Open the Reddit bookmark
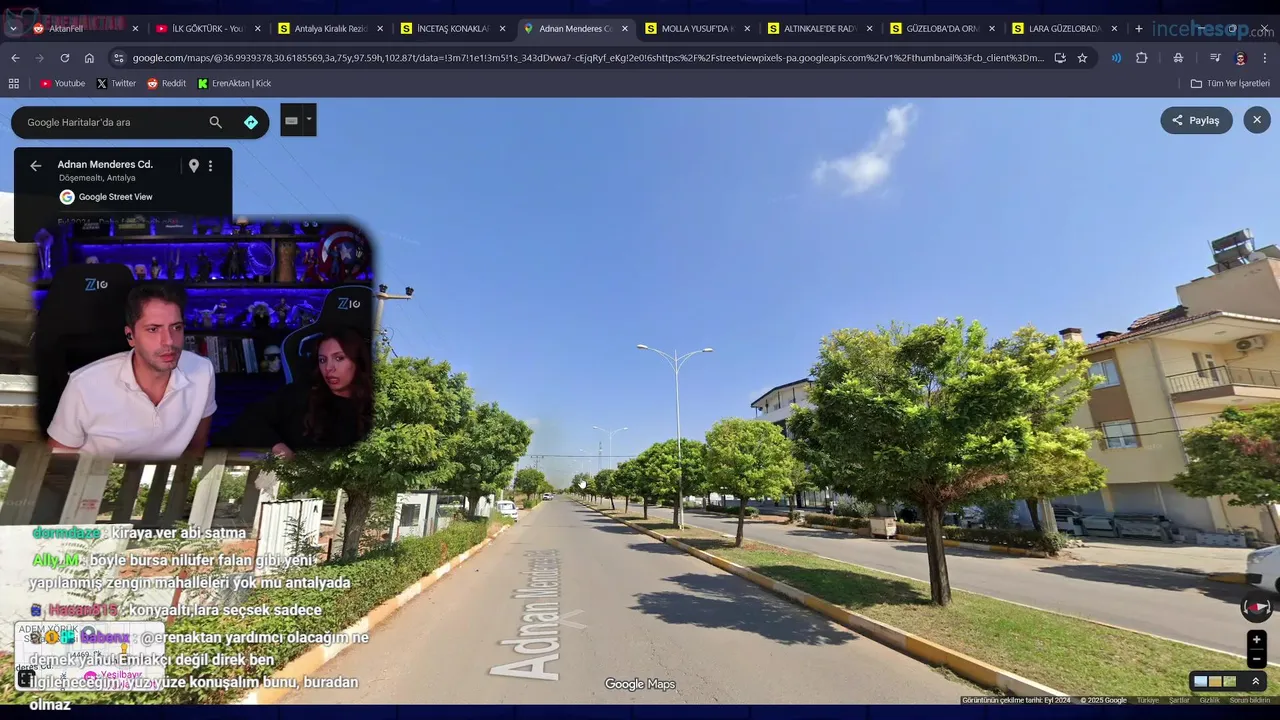 (x=166, y=84)
